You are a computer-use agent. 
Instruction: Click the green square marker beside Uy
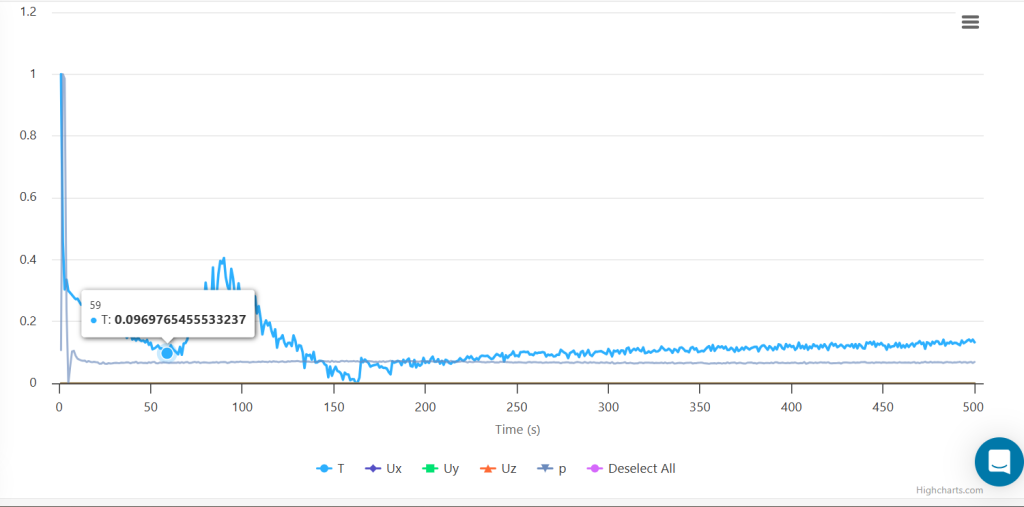(429, 468)
